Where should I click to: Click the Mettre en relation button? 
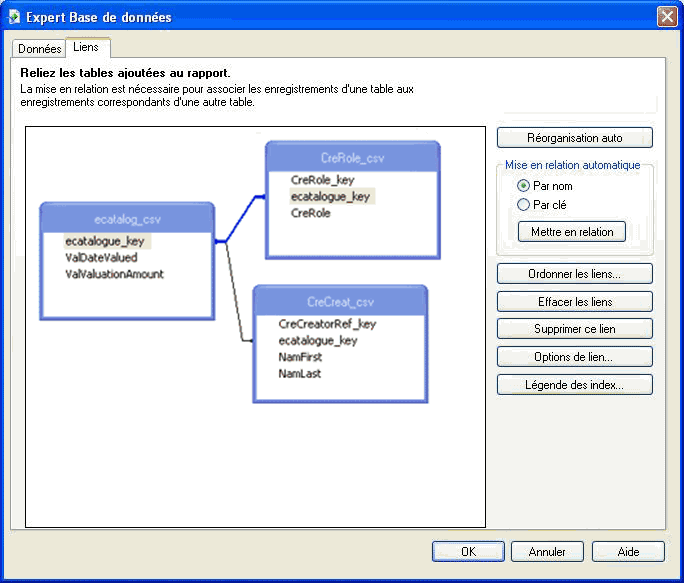(x=572, y=231)
